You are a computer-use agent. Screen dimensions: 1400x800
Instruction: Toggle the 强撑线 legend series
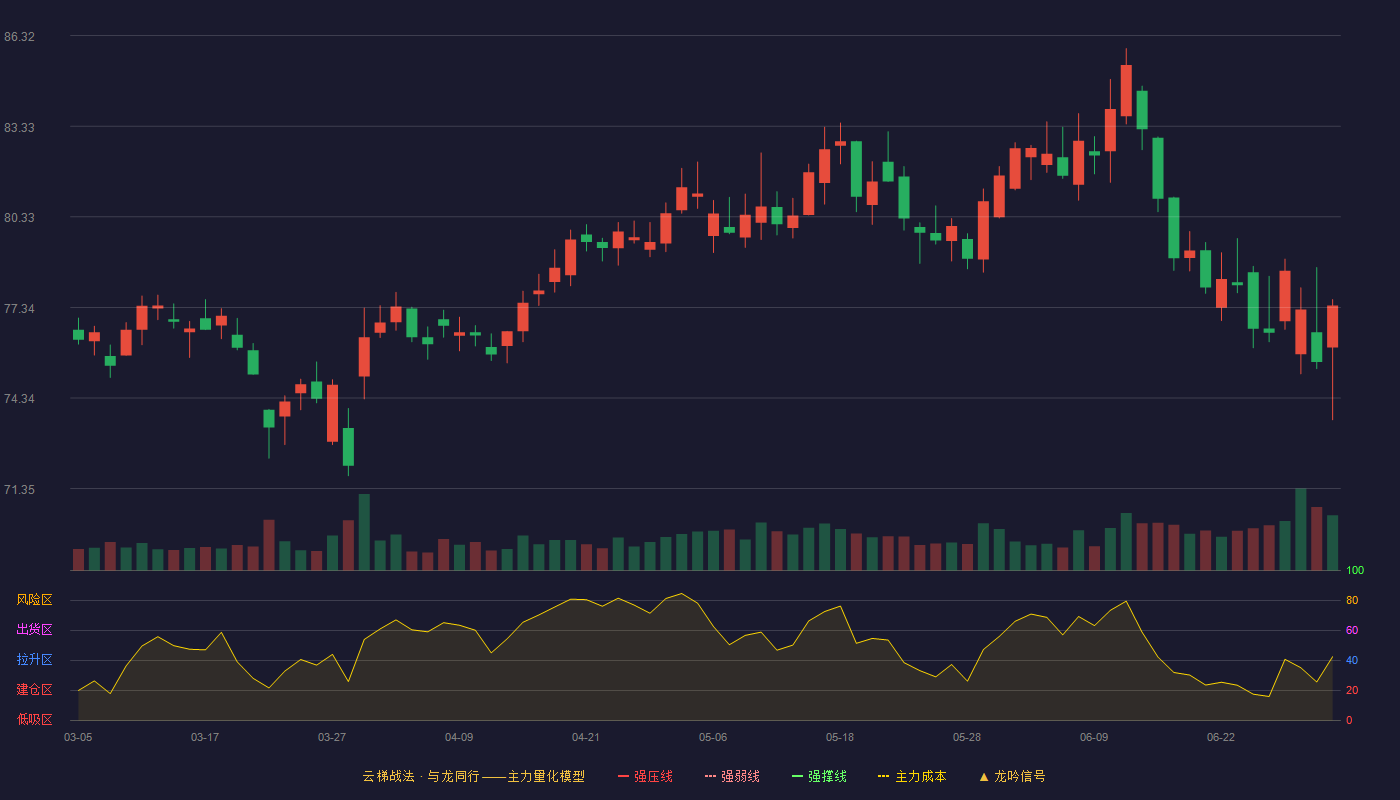click(x=819, y=776)
